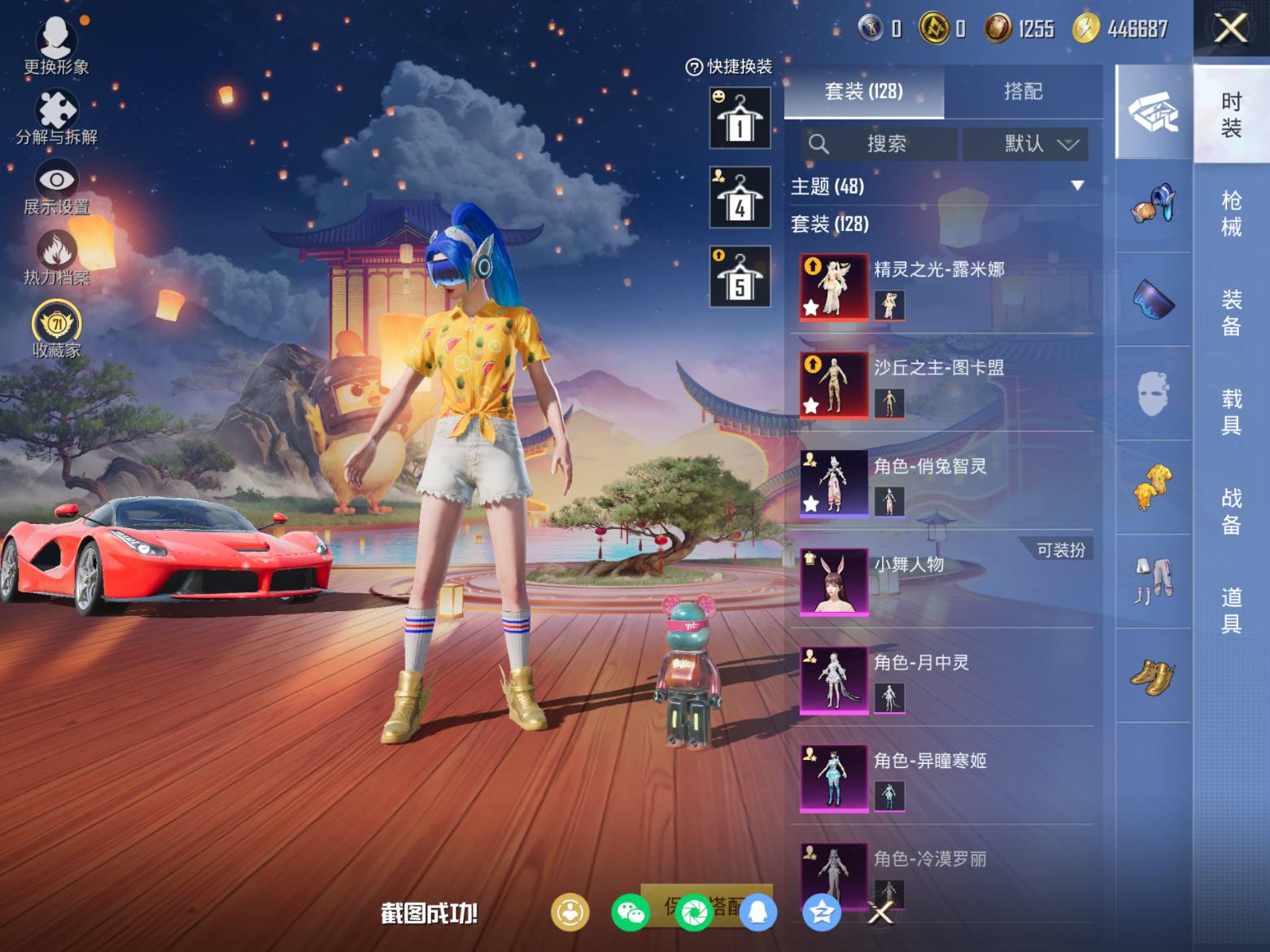1270x952 pixels.
Task: Switch to the 搭配 tab
Action: click(1023, 91)
